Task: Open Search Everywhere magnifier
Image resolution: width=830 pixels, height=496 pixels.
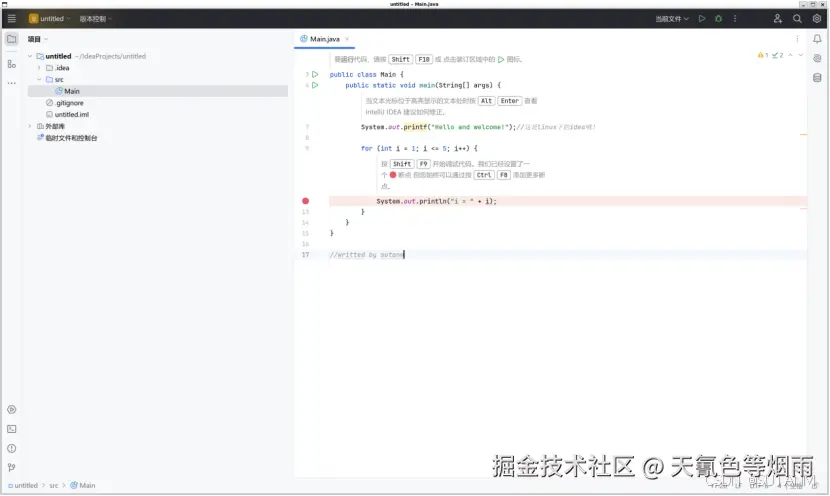Action: coord(797,19)
